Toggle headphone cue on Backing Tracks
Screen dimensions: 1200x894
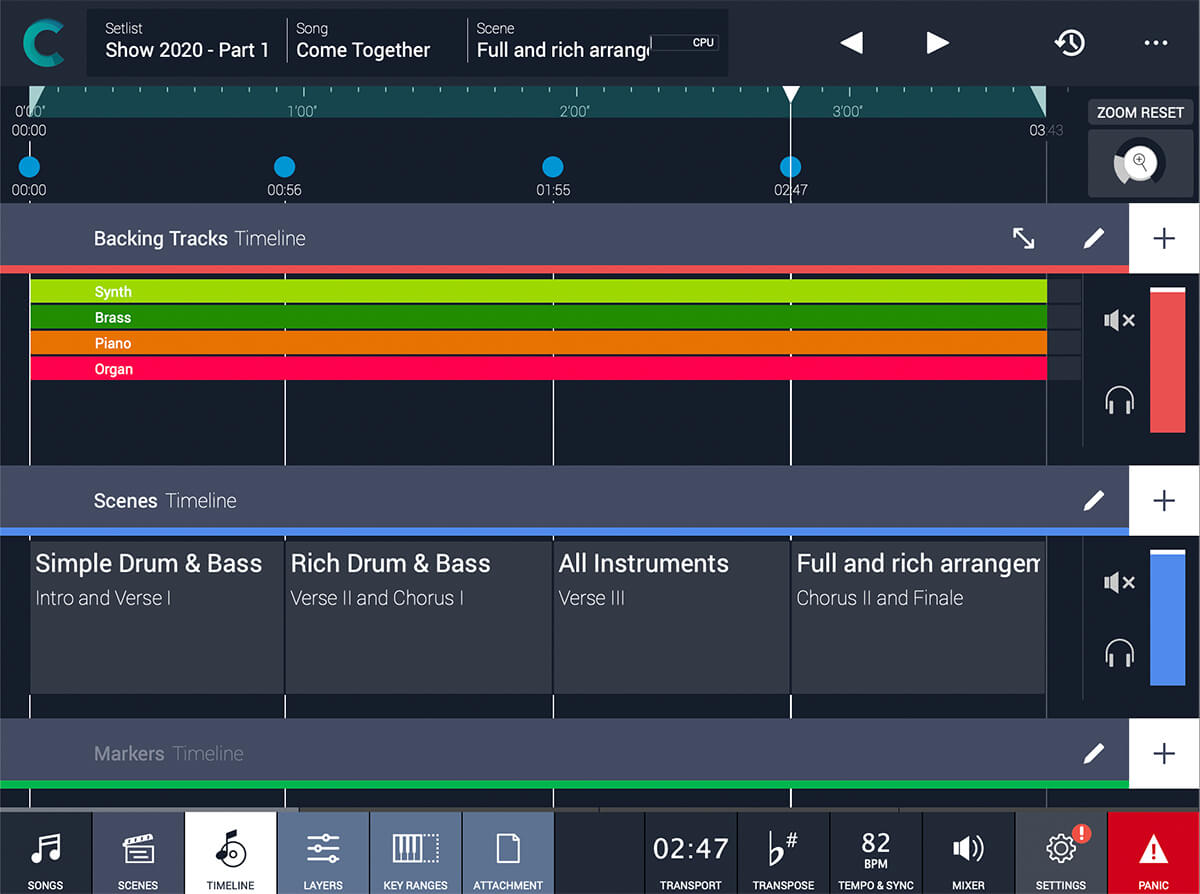click(x=1120, y=400)
